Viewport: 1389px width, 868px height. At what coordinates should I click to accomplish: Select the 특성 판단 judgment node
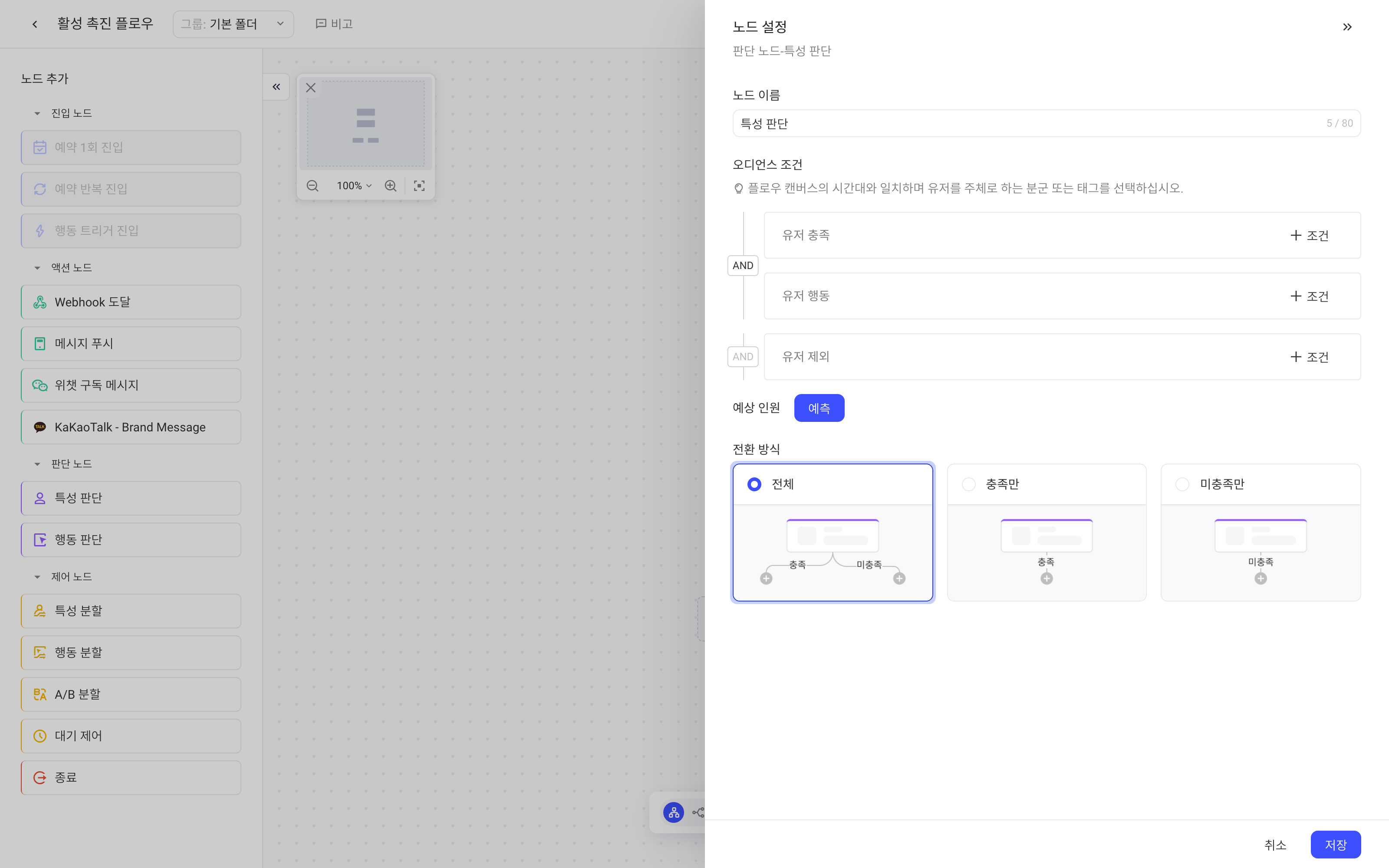(x=131, y=498)
